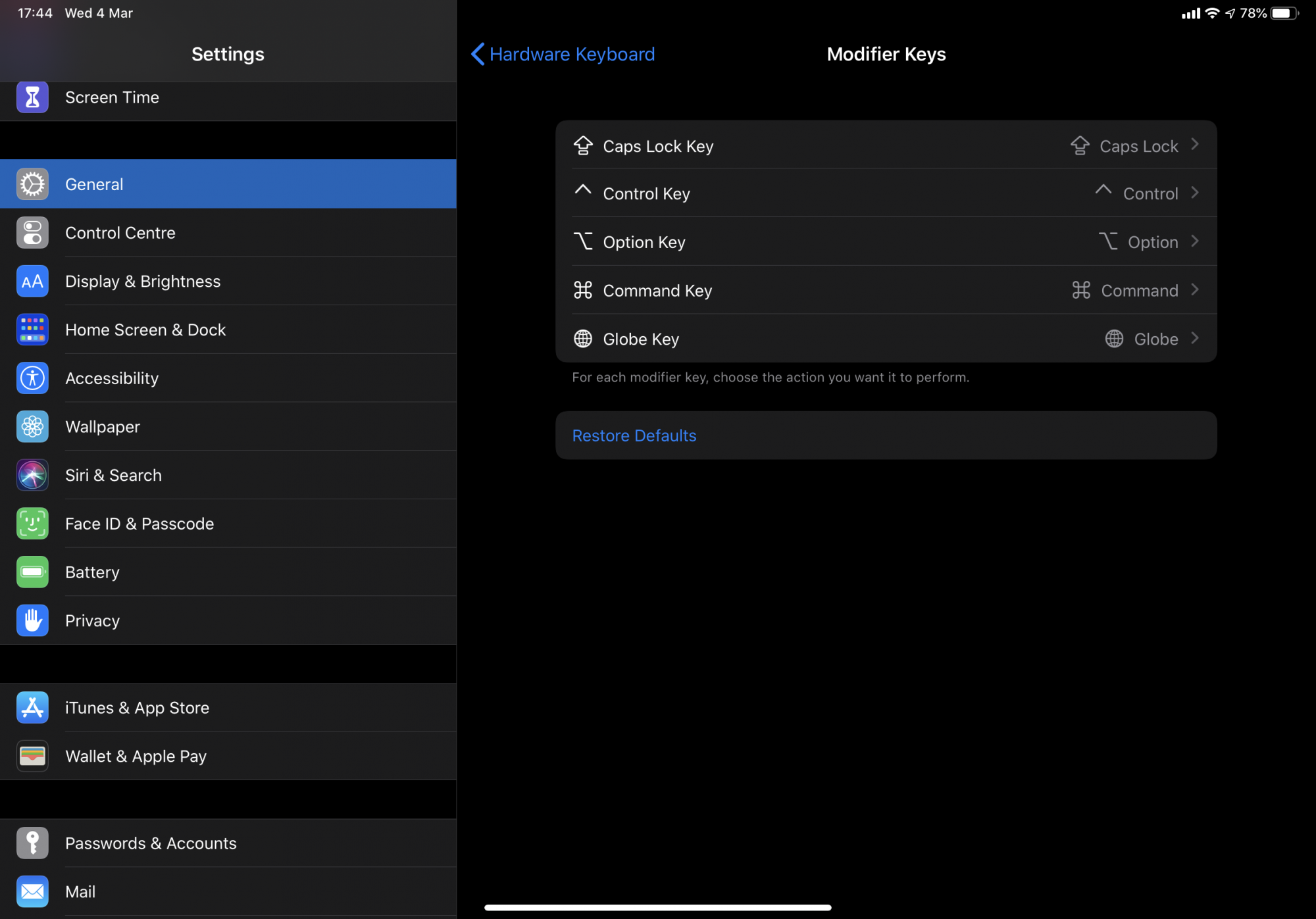The image size is (1316, 919).
Task: Tap the Accessibility figure icon
Action: (x=32, y=378)
